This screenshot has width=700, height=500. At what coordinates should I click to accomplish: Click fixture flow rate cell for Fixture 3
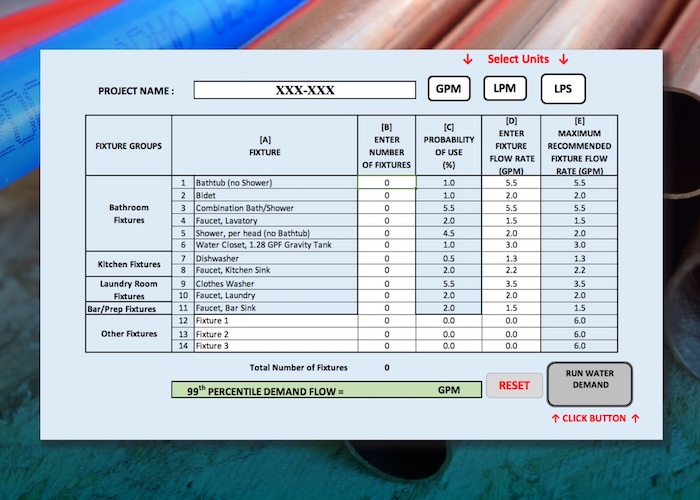click(511, 346)
